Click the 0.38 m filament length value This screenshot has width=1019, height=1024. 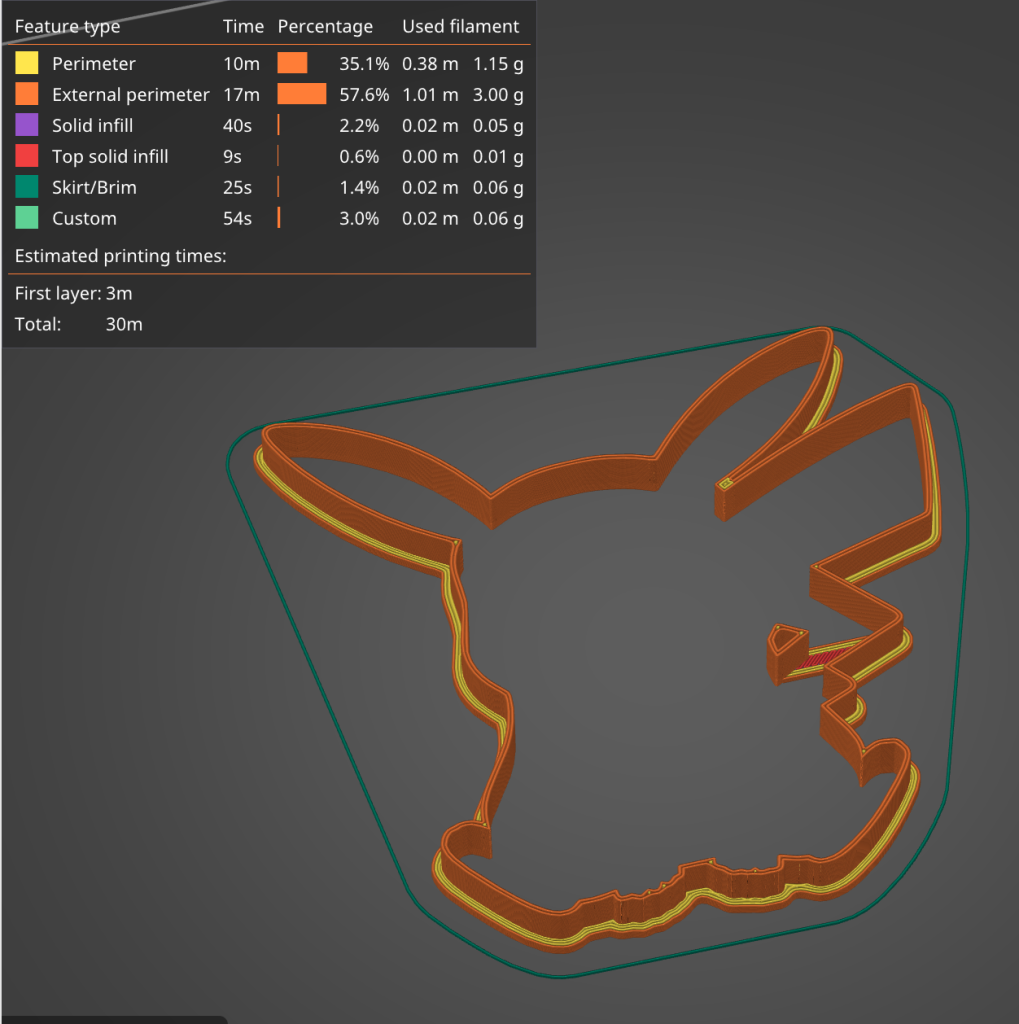[430, 63]
